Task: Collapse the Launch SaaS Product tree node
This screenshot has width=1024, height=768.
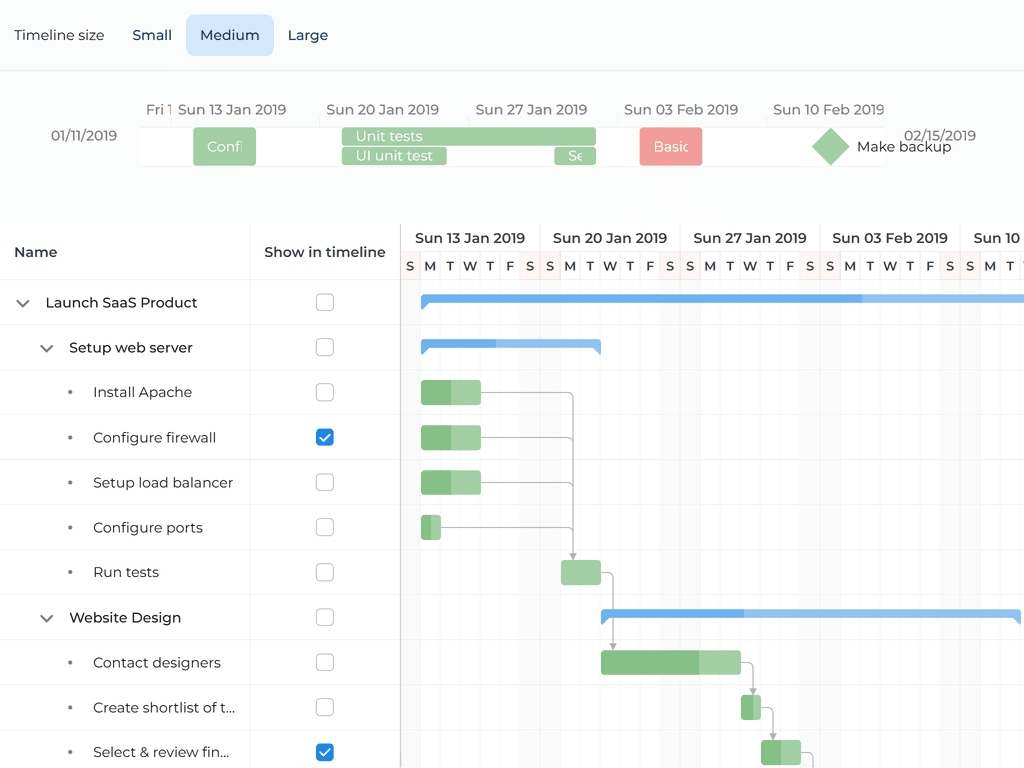Action: pyautogui.click(x=22, y=302)
